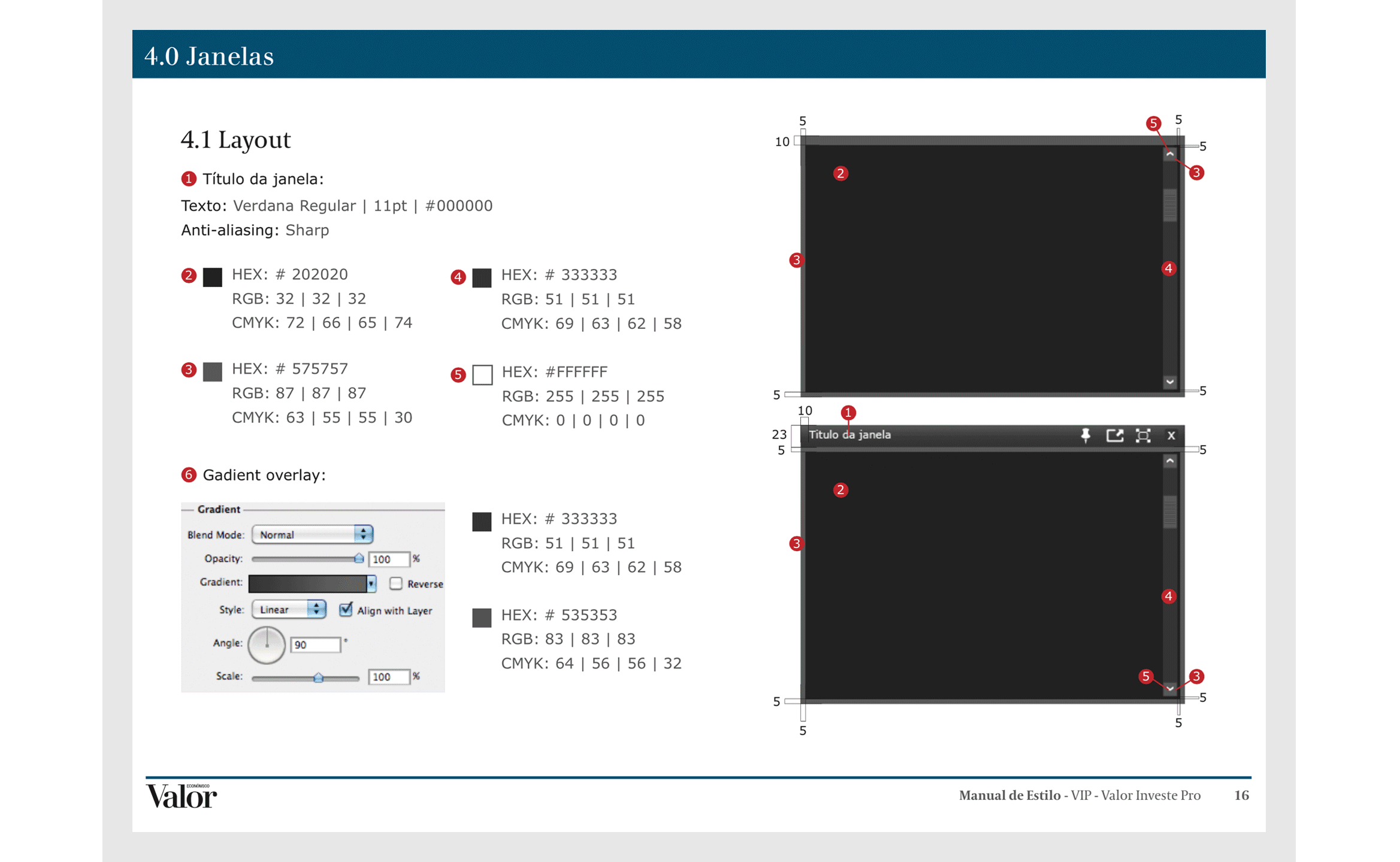This screenshot has width=1400, height=862.
Task: Click 'Título da janela' title bar text
Action: click(849, 435)
